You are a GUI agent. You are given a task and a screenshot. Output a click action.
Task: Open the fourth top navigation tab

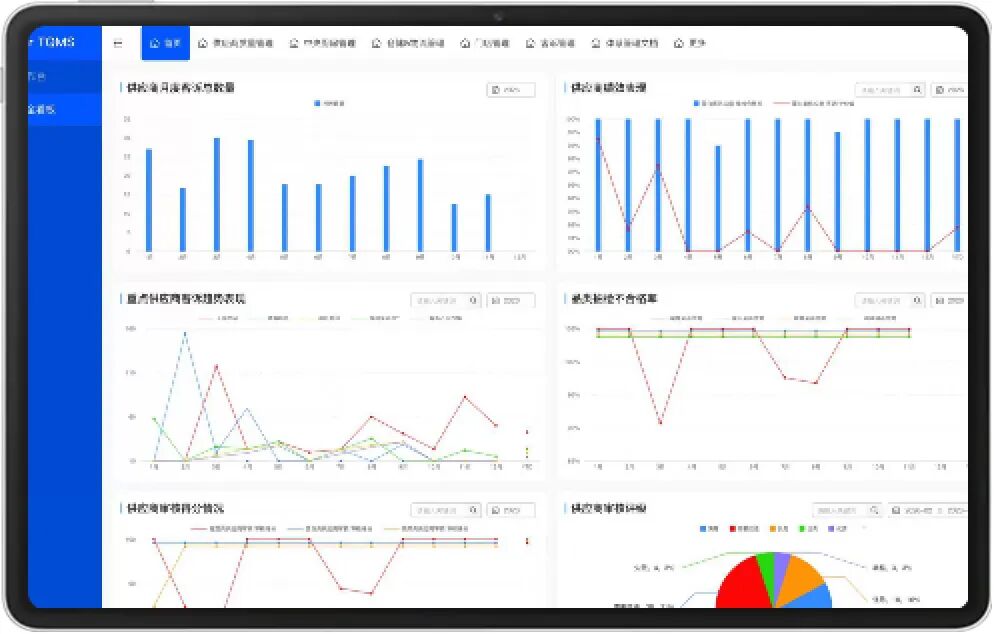(408, 43)
